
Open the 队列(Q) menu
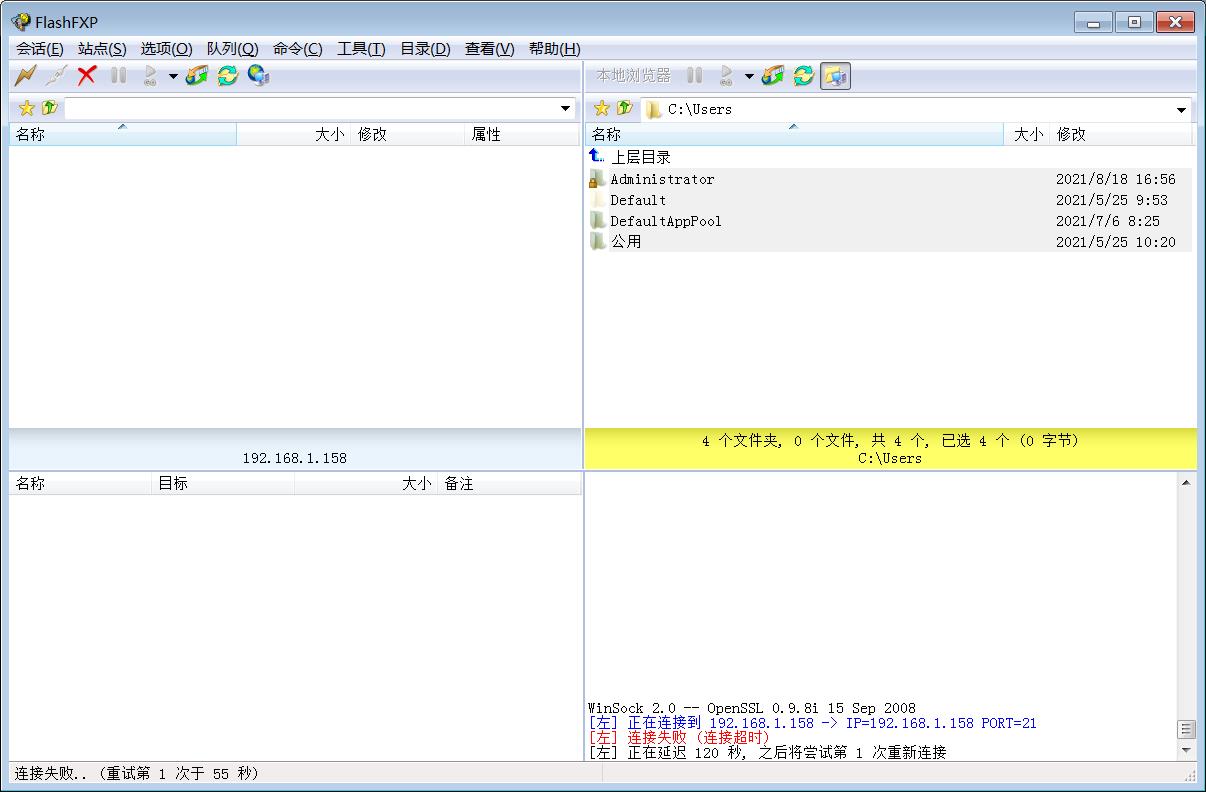(x=232, y=48)
